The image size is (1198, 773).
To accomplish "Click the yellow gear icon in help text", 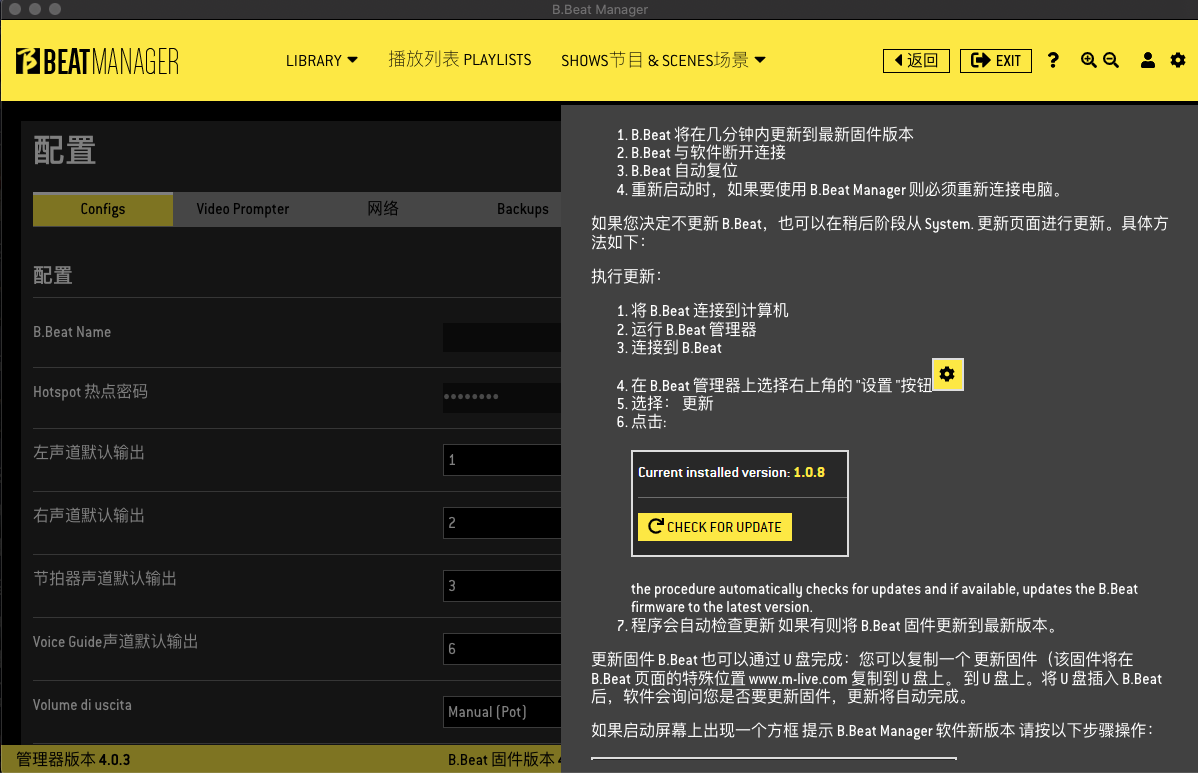I will tap(947, 374).
